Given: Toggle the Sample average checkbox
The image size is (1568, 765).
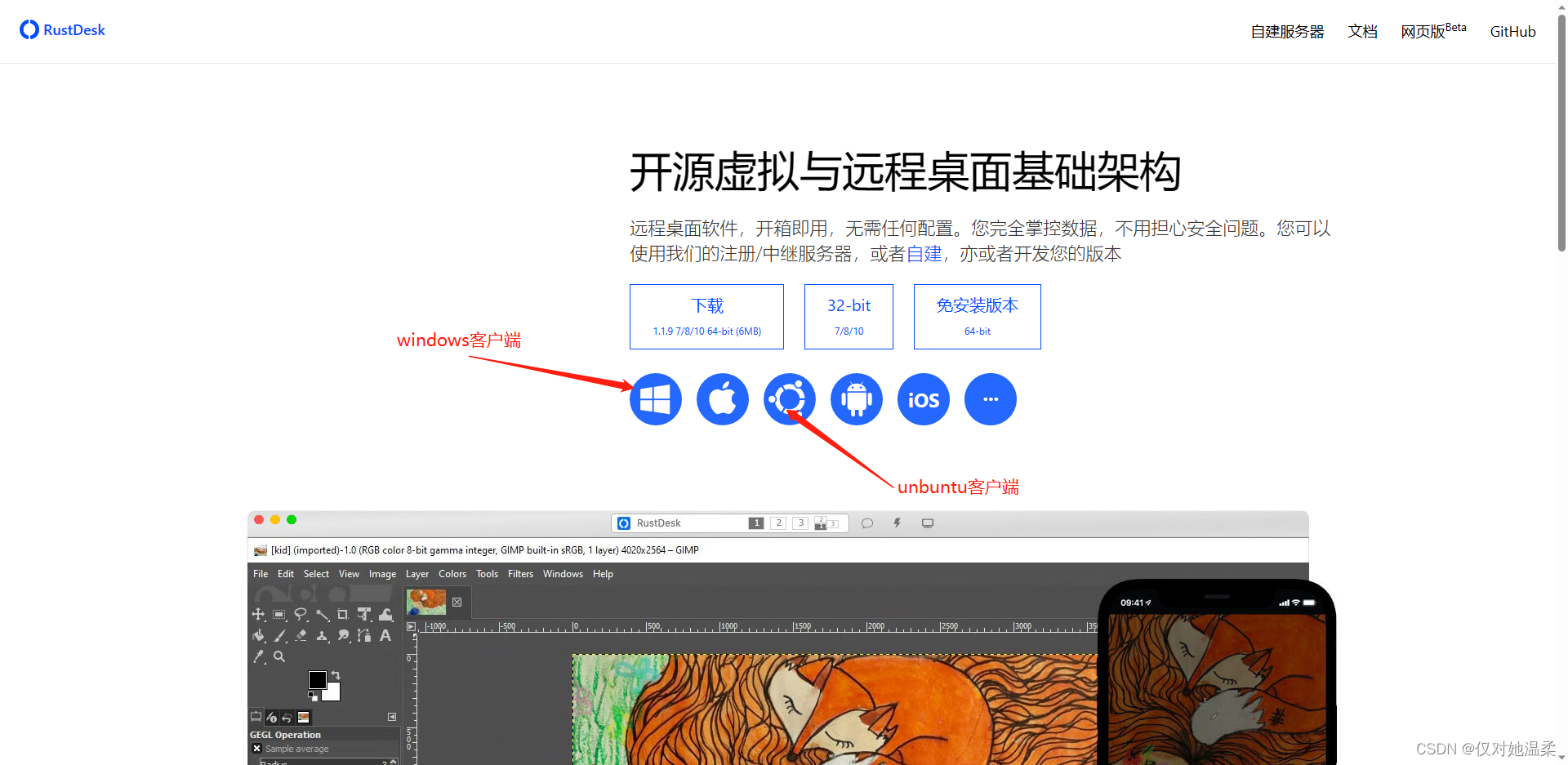Looking at the screenshot, I should click(256, 749).
